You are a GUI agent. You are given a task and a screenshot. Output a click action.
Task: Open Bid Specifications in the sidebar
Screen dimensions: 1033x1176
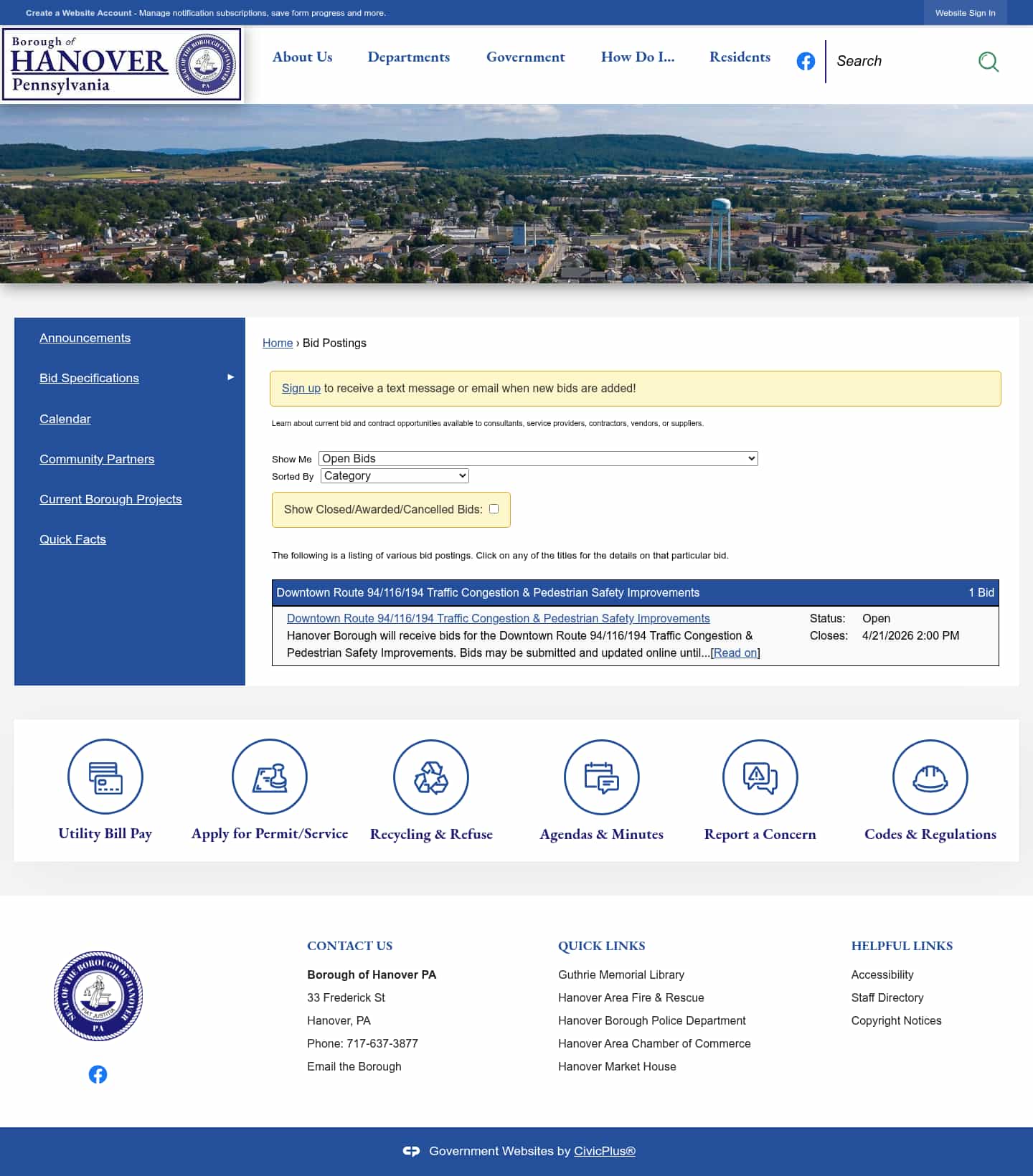coord(89,378)
